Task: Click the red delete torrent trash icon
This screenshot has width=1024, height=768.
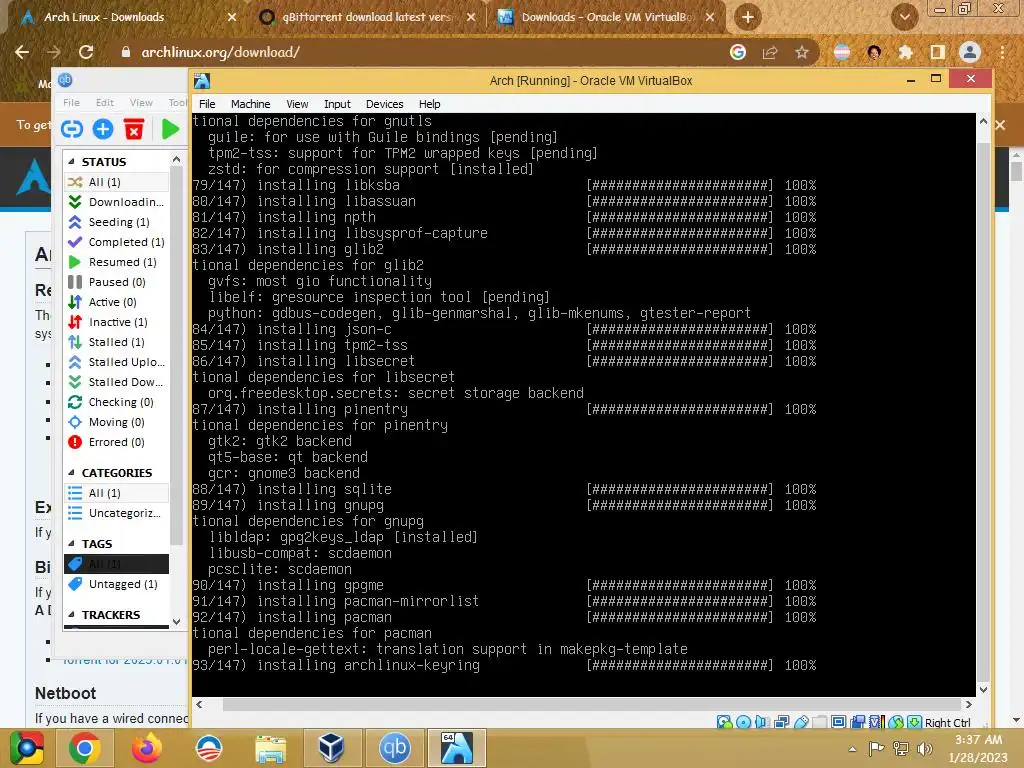Action: (x=134, y=129)
